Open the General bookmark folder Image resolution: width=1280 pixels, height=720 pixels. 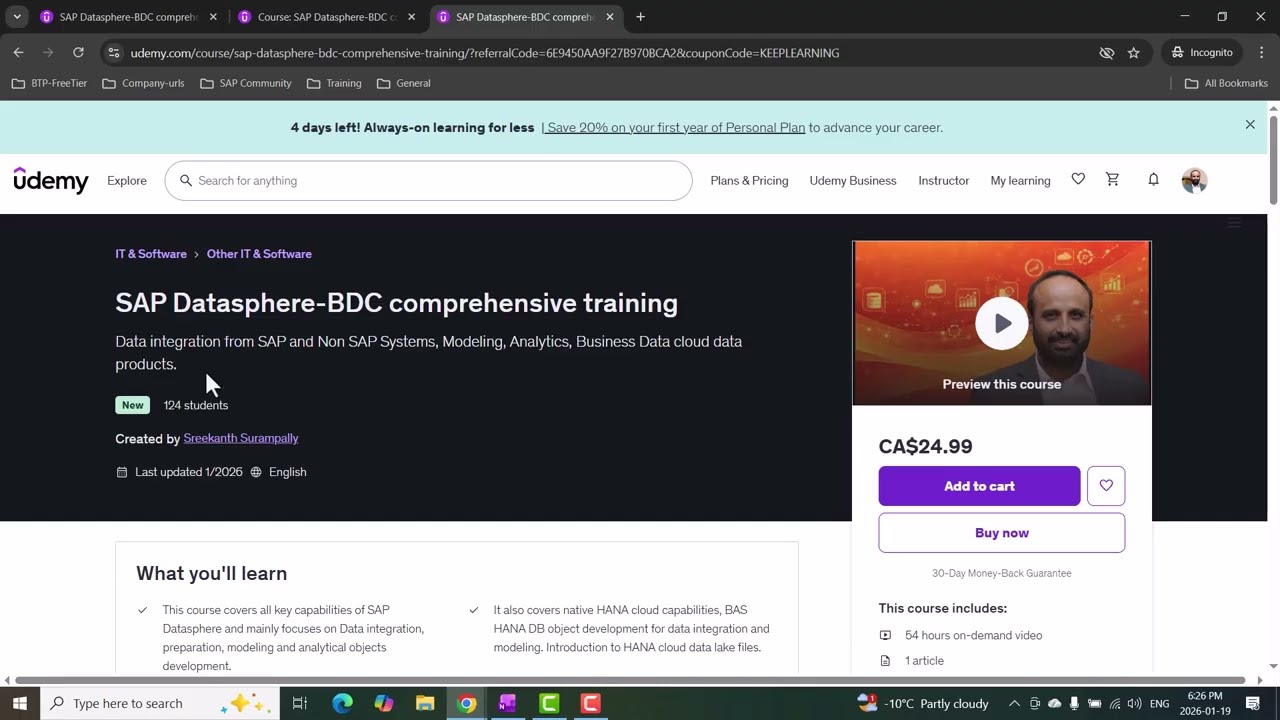pos(404,83)
